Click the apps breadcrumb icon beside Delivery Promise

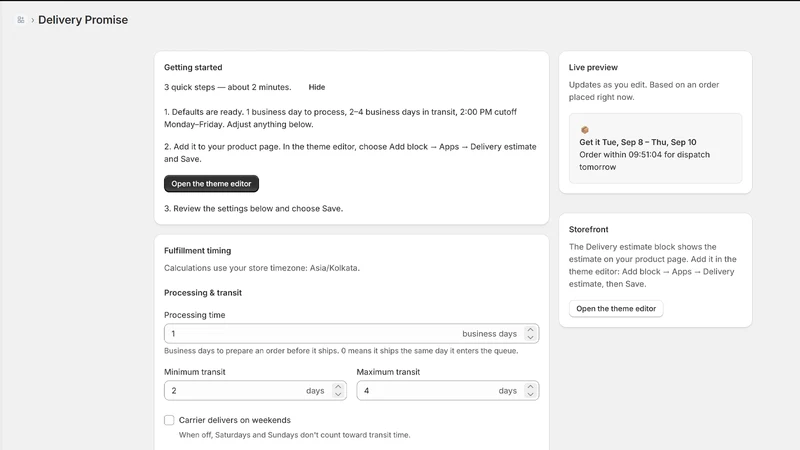tap(20, 20)
